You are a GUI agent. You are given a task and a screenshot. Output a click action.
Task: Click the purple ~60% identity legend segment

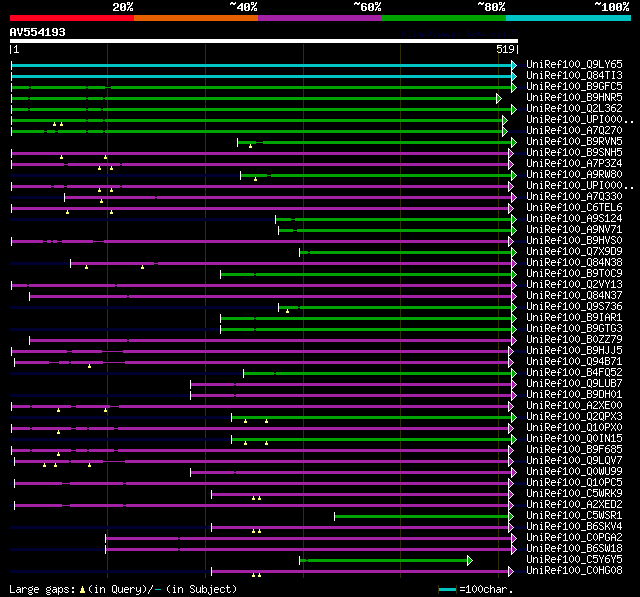(x=319, y=17)
